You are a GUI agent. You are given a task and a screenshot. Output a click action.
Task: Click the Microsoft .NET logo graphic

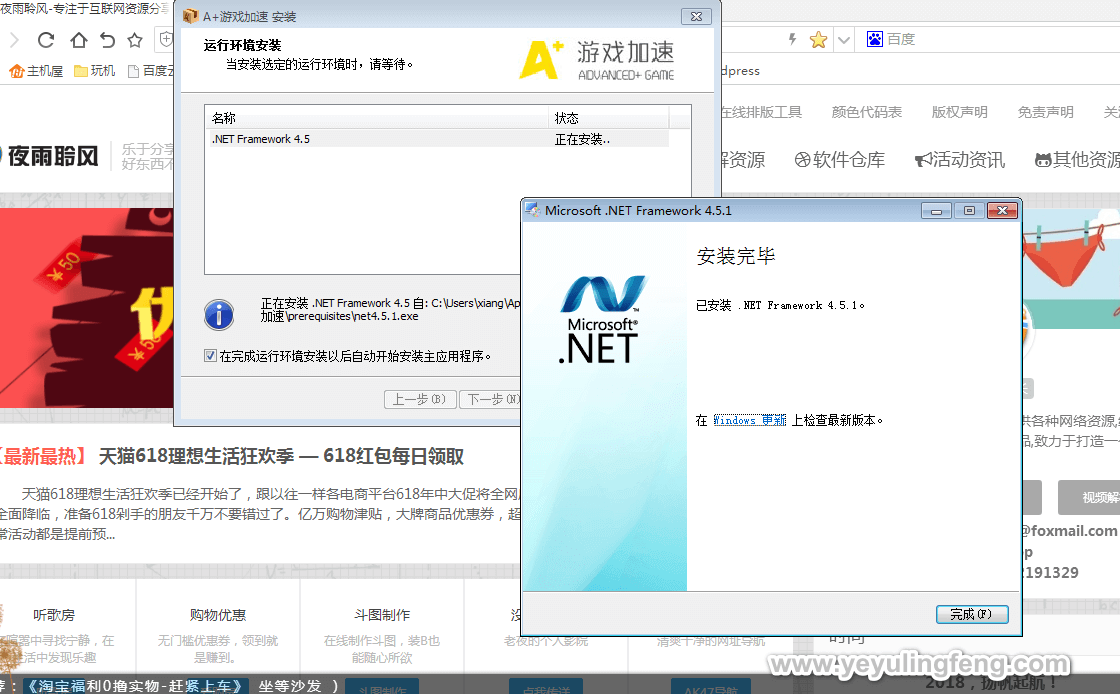click(x=602, y=319)
